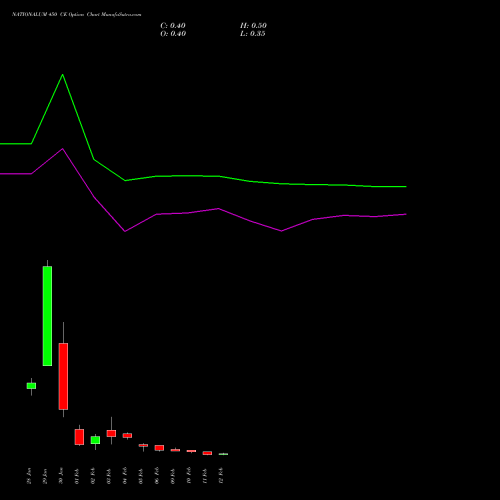Select the high value H: 0.50

253,26
